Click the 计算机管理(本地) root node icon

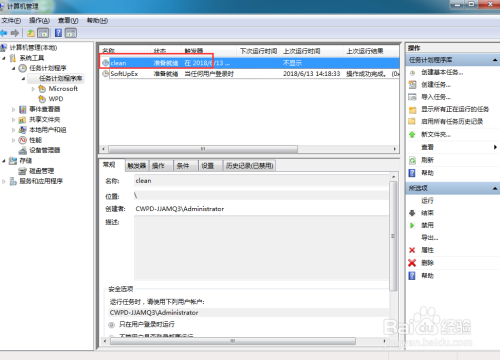[3, 48]
